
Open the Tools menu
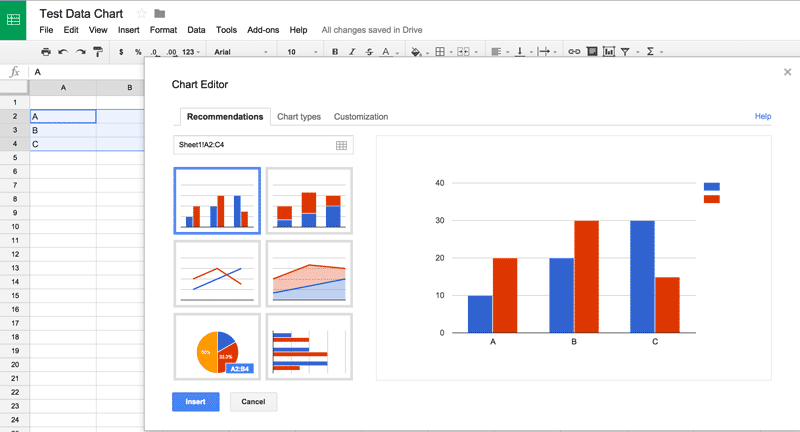tap(227, 30)
